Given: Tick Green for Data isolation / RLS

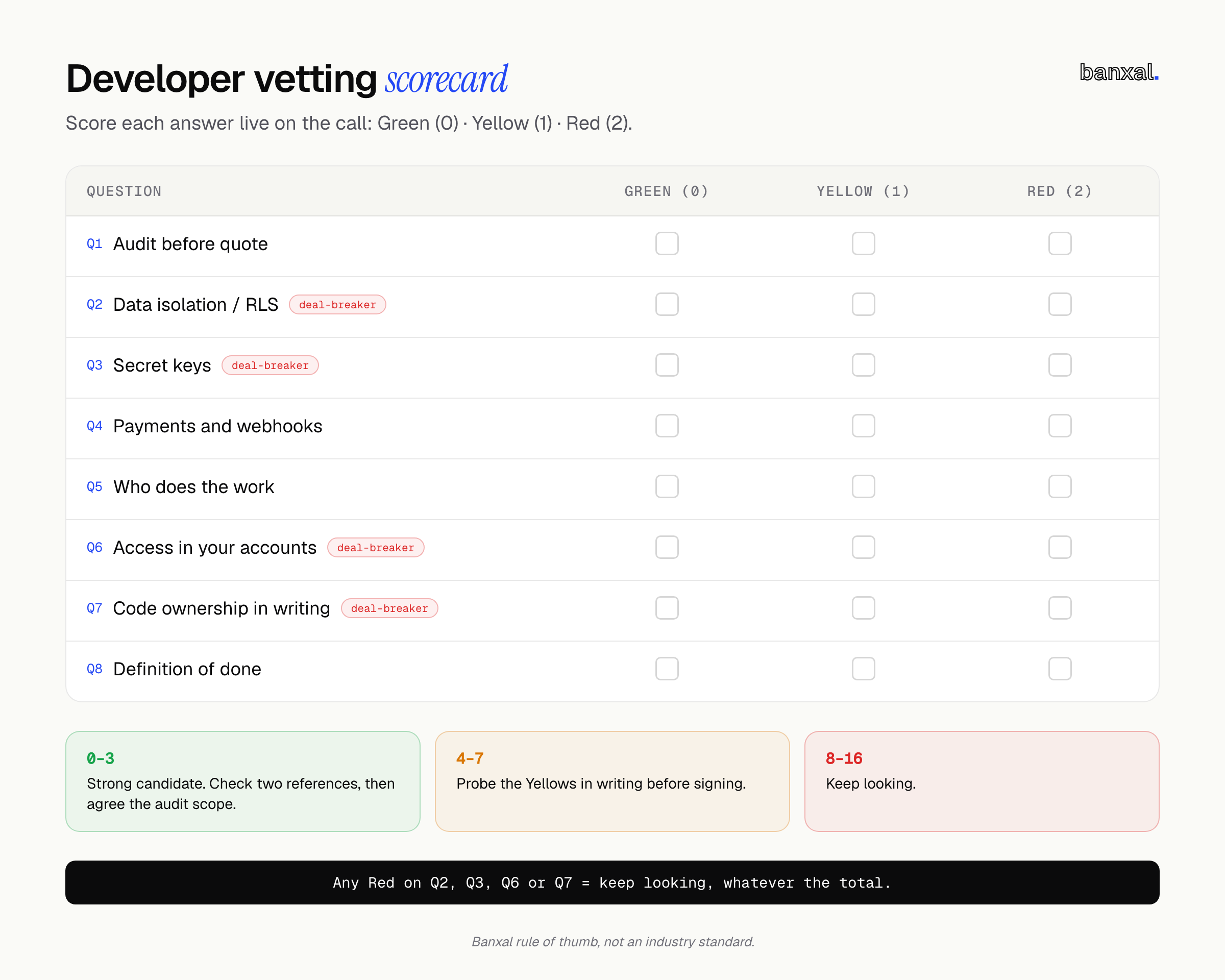Looking at the screenshot, I should tap(667, 305).
